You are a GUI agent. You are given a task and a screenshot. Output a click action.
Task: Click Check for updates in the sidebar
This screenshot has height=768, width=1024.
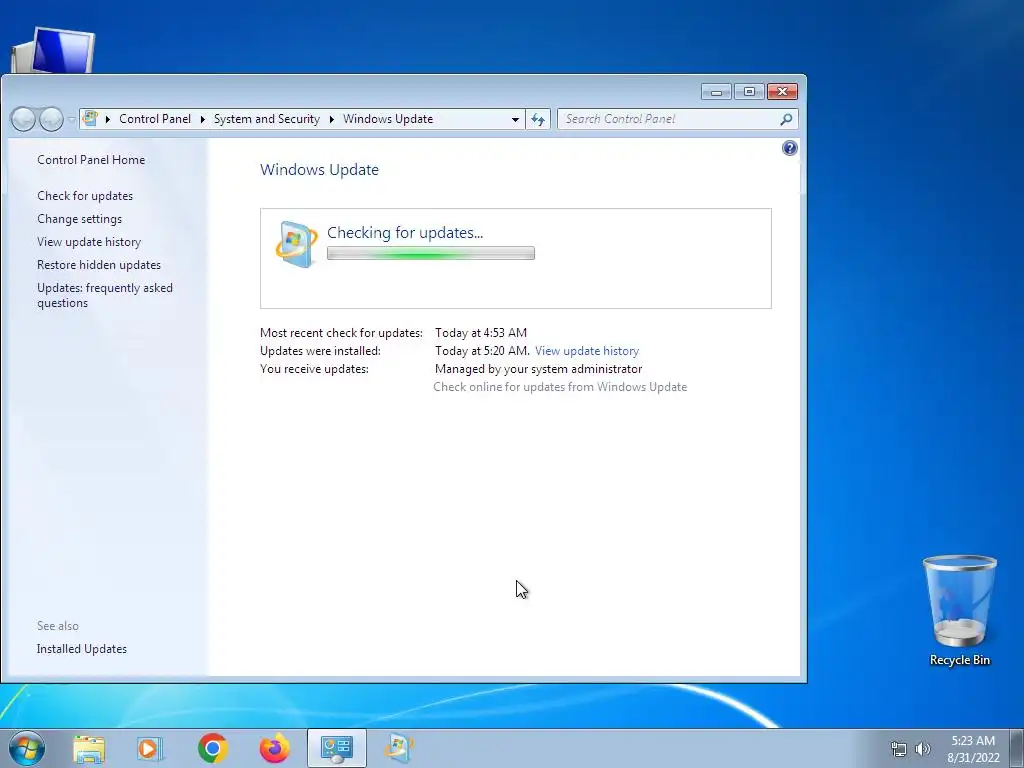[x=85, y=196]
